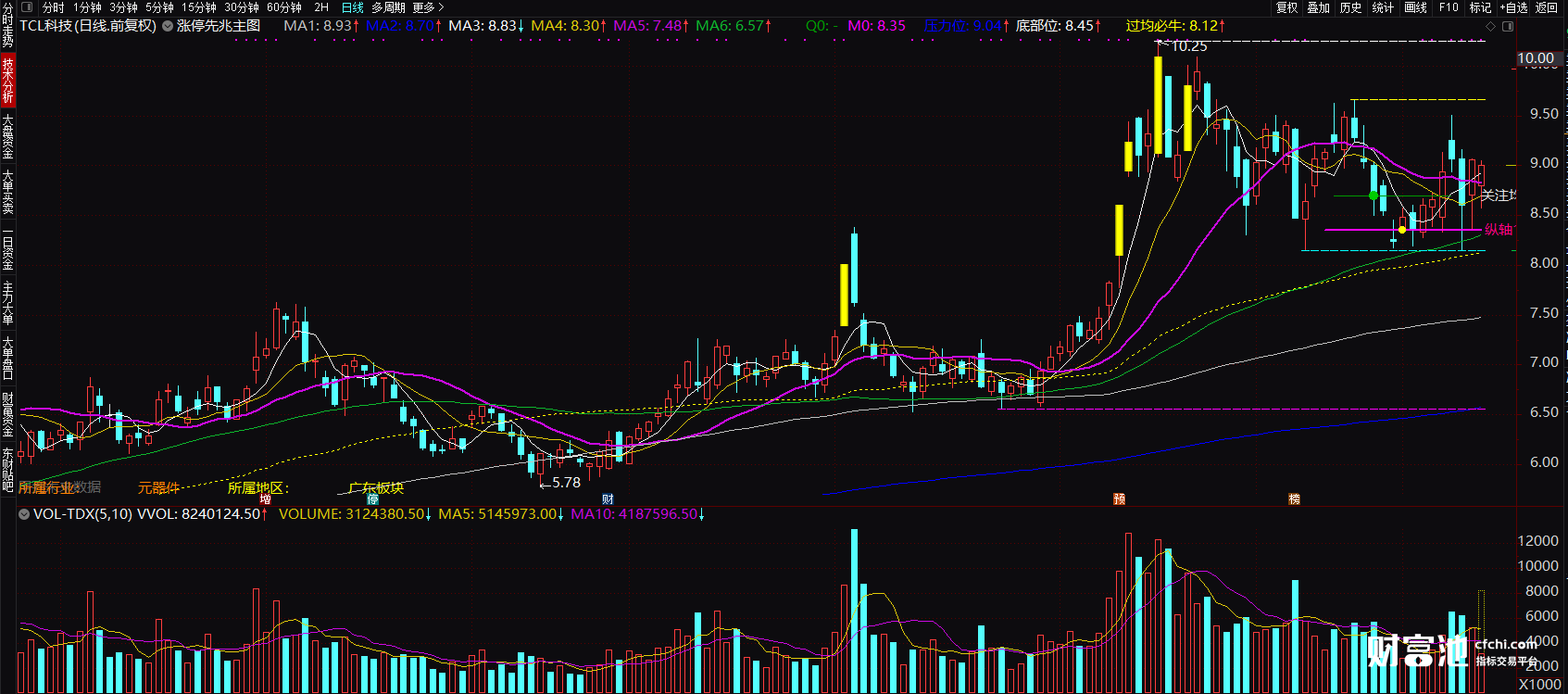This screenshot has height=694, width=1568.
Task: Select 技术分析 in the left sidebar
Action: 7,80
